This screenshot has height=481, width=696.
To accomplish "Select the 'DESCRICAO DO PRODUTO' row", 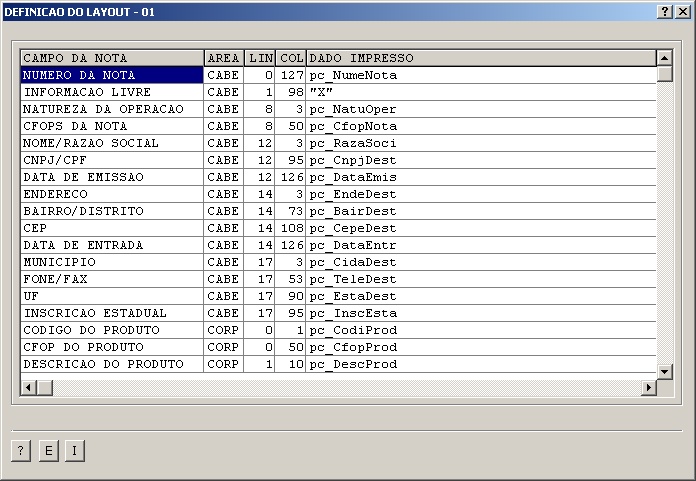I will click(x=111, y=364).
